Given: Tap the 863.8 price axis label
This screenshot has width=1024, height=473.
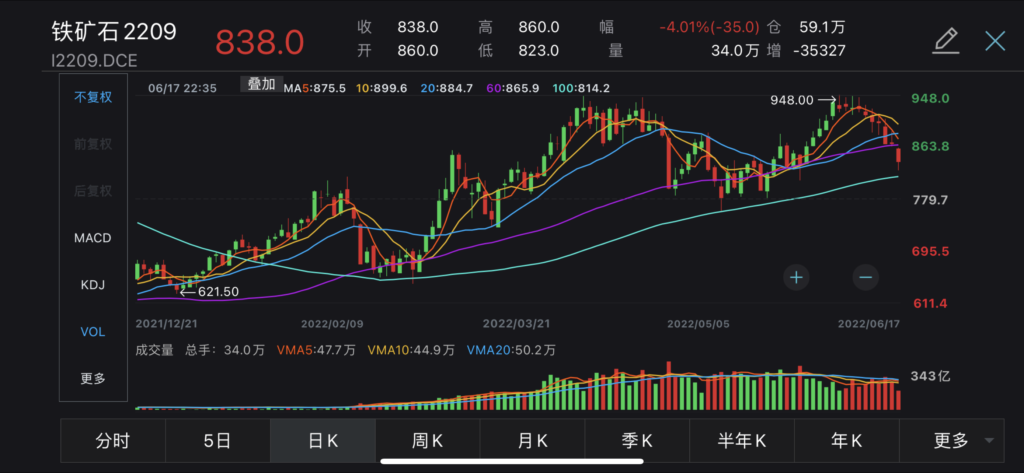Looking at the screenshot, I should click(x=930, y=146).
